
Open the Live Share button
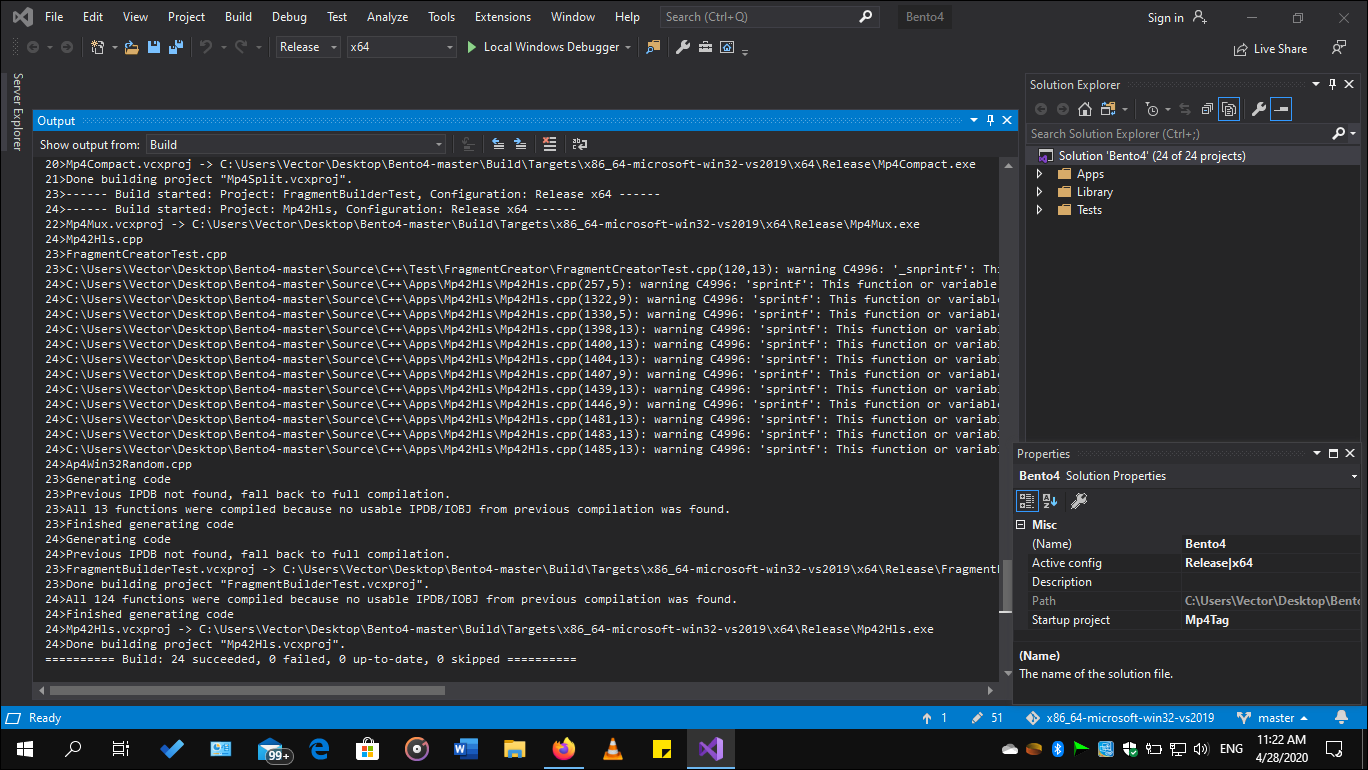1271,48
